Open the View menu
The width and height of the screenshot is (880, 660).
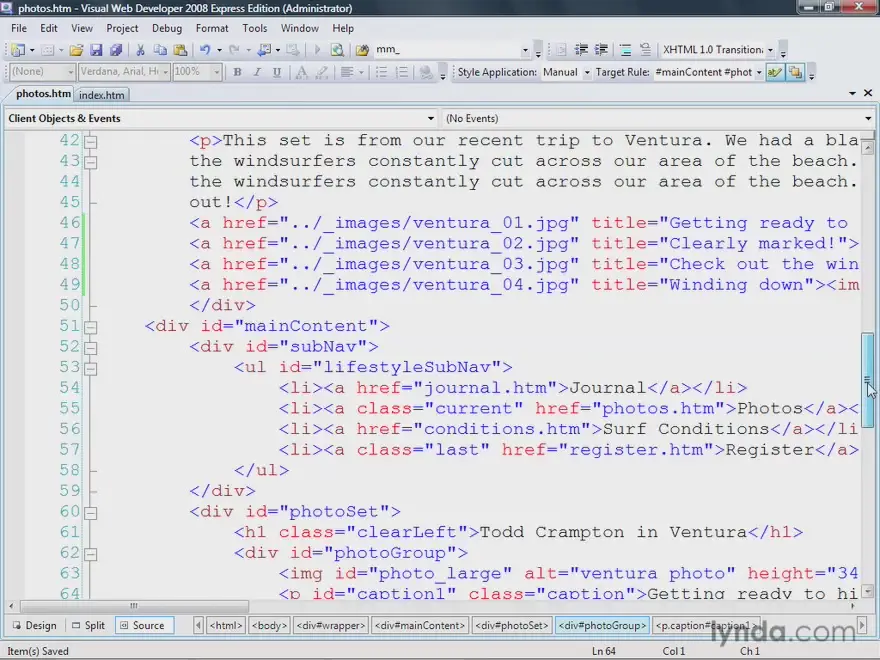pyautogui.click(x=82, y=28)
